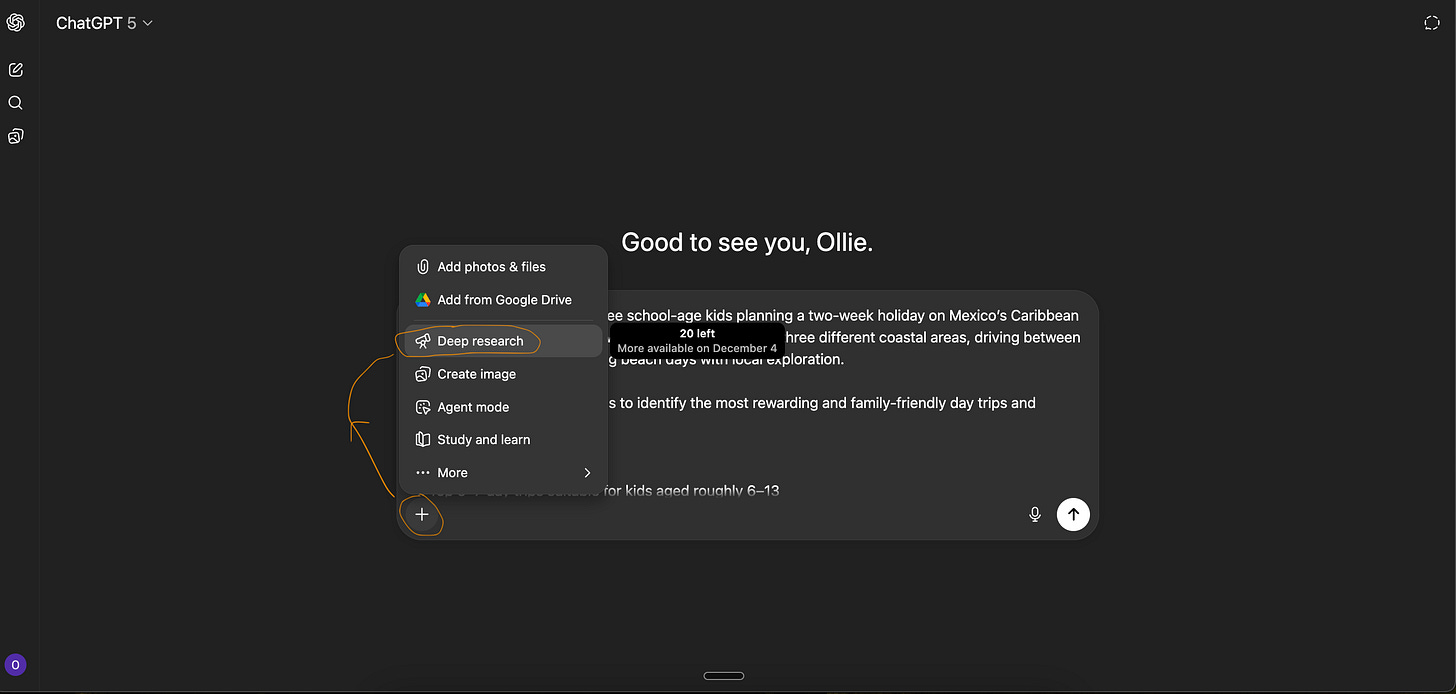This screenshot has width=1456, height=694.
Task: Expand the More submenu
Action: pos(503,473)
